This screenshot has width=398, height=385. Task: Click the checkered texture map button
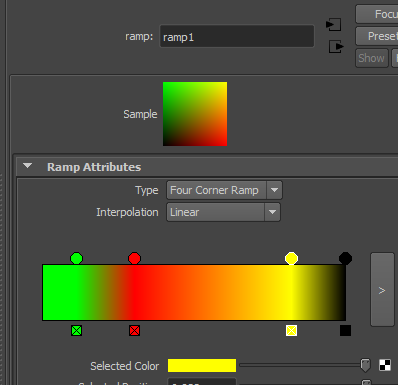point(385,365)
